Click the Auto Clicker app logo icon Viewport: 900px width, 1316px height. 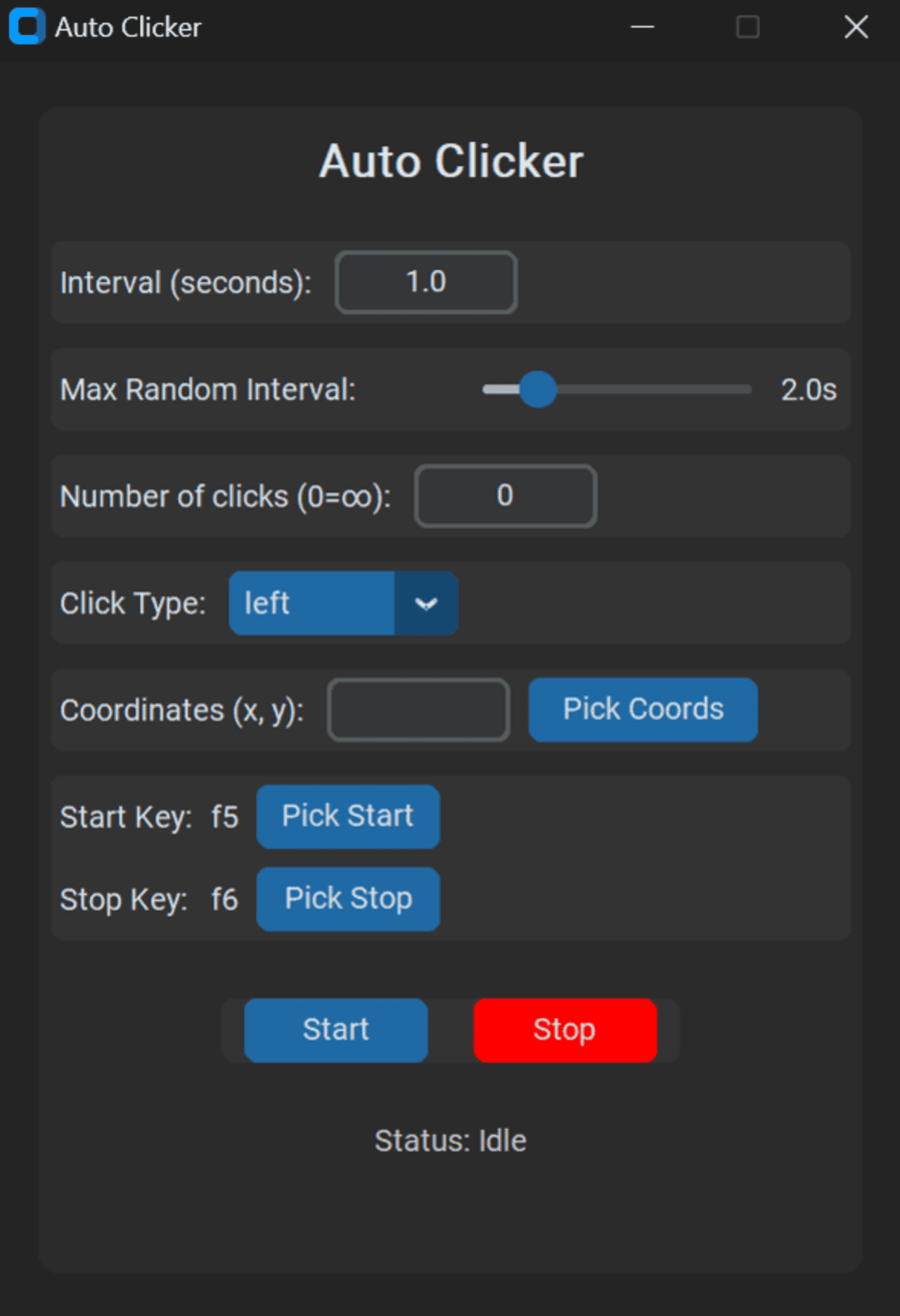(26, 27)
